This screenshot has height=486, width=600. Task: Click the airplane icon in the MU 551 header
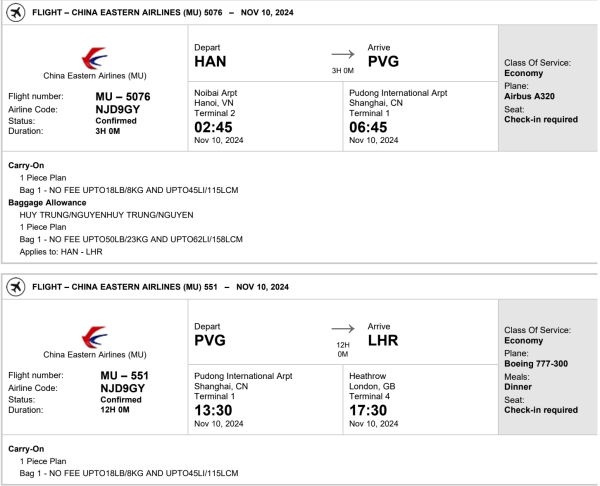tap(16, 287)
